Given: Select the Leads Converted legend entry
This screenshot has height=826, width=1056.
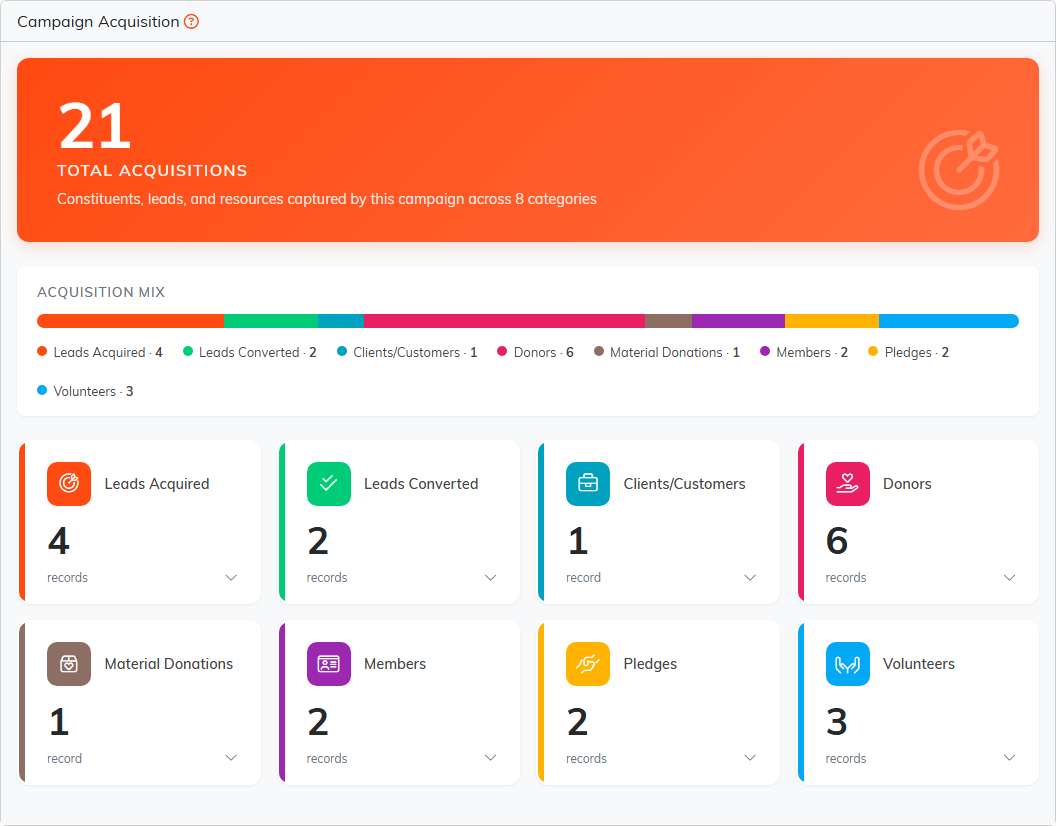Looking at the screenshot, I should pos(250,352).
